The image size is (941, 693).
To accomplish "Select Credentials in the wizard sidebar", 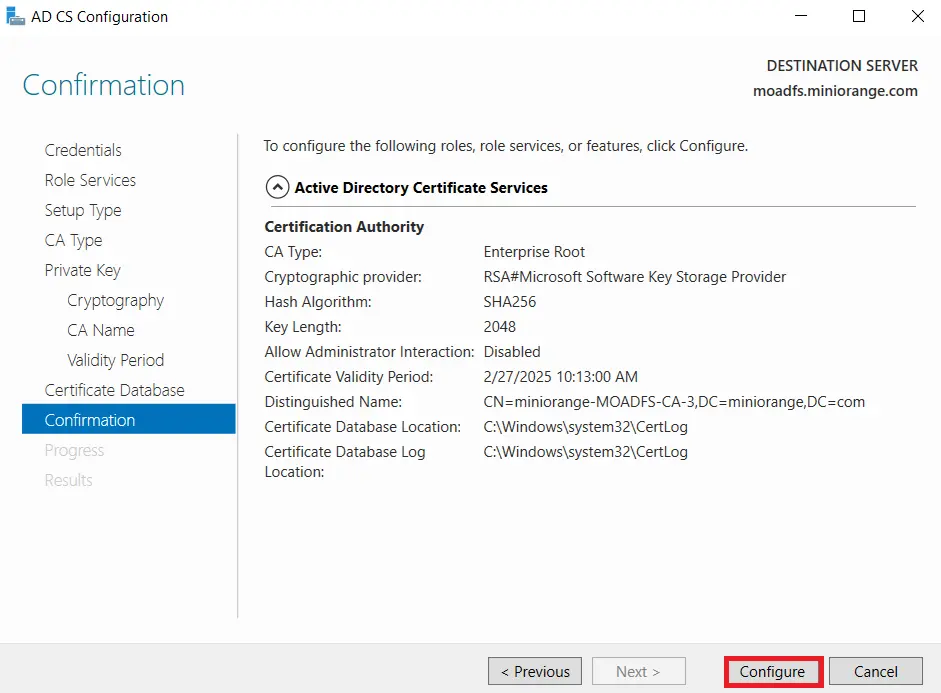I will 83,150.
